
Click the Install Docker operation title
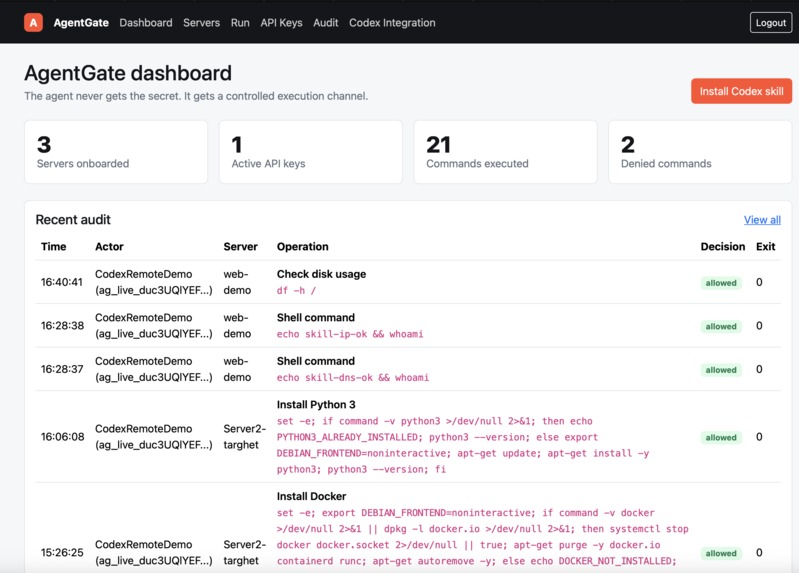tap(311, 497)
